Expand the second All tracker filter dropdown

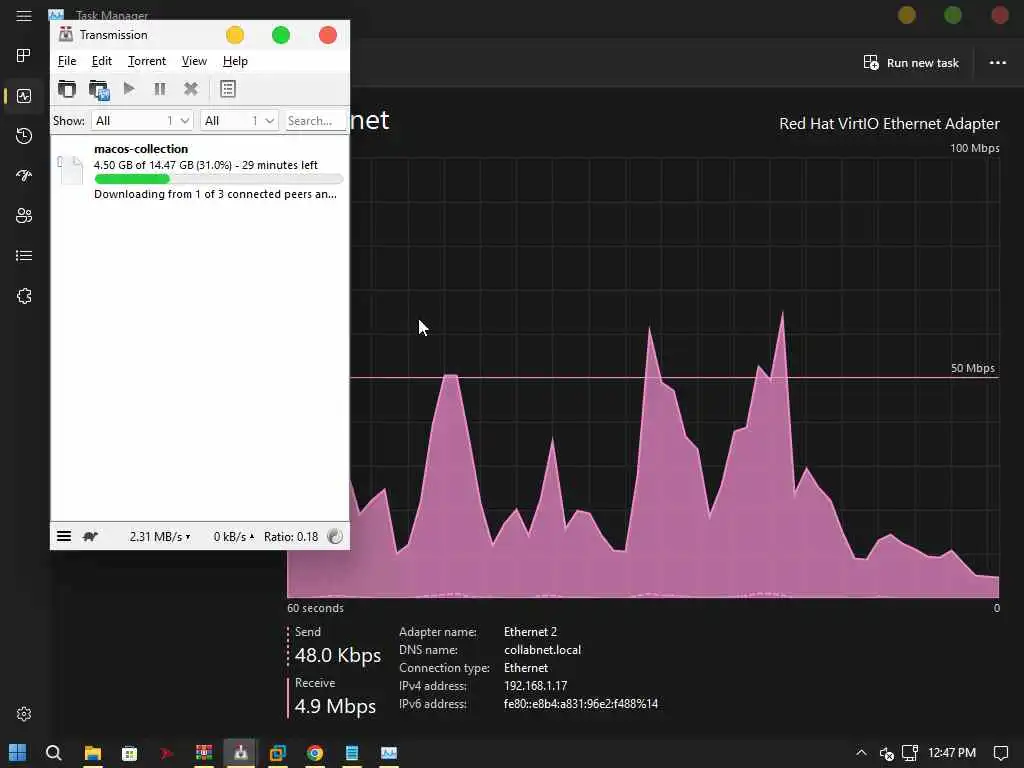point(239,121)
